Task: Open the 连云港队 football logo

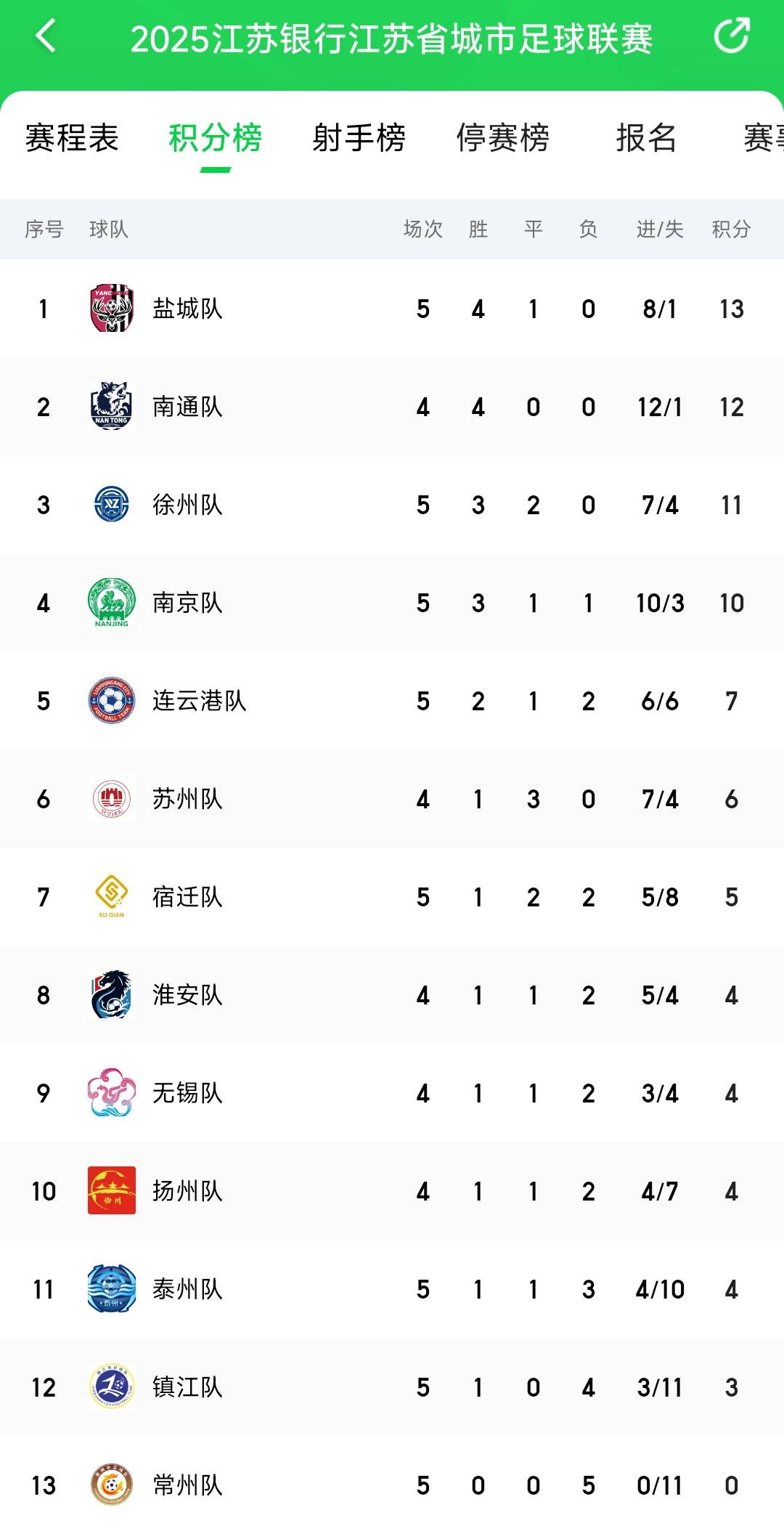Action: coord(112,701)
